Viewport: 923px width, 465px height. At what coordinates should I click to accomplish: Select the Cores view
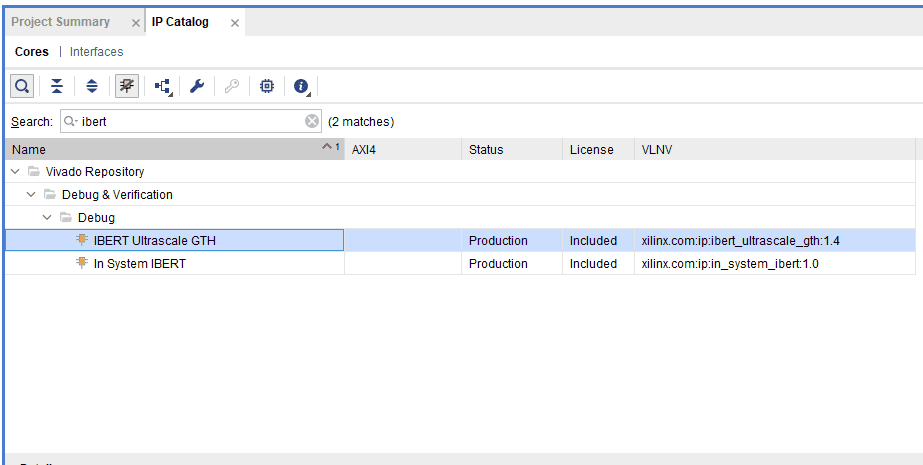(x=32, y=52)
